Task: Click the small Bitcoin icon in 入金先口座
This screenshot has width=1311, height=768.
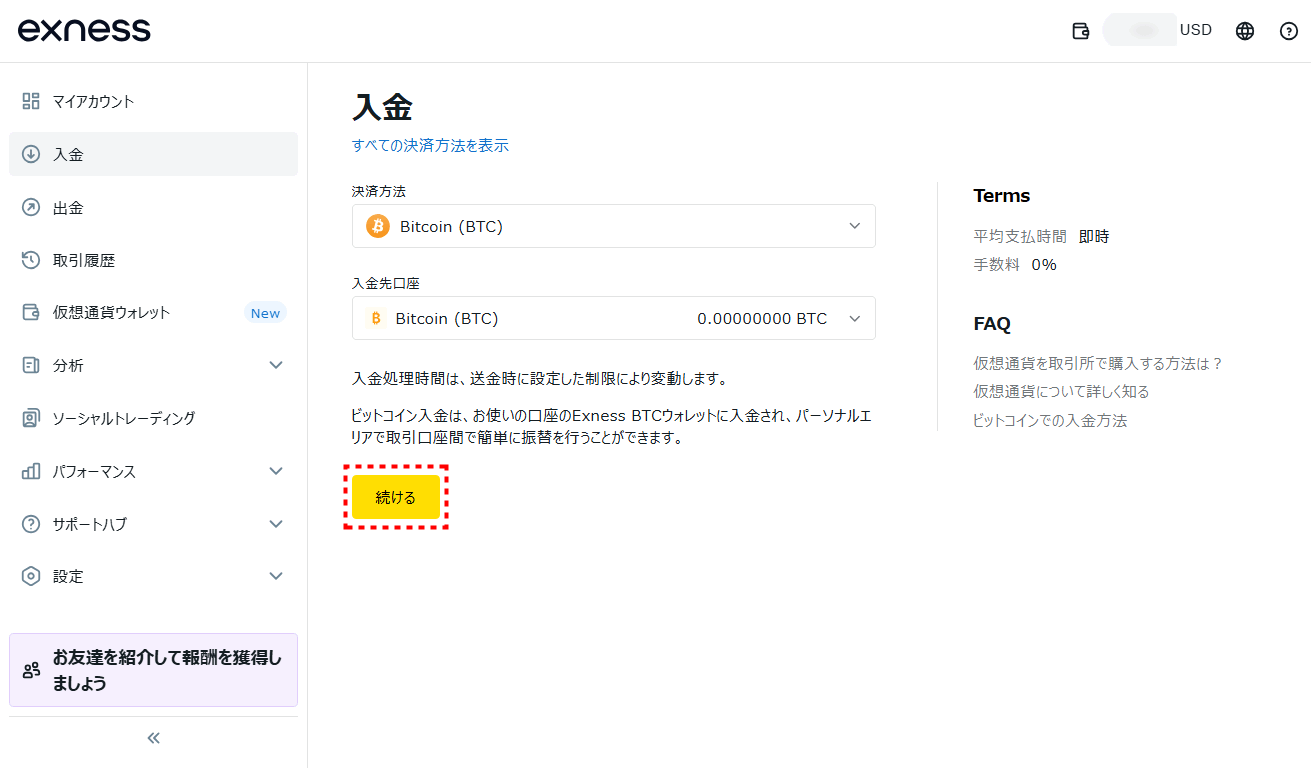Action: point(377,318)
